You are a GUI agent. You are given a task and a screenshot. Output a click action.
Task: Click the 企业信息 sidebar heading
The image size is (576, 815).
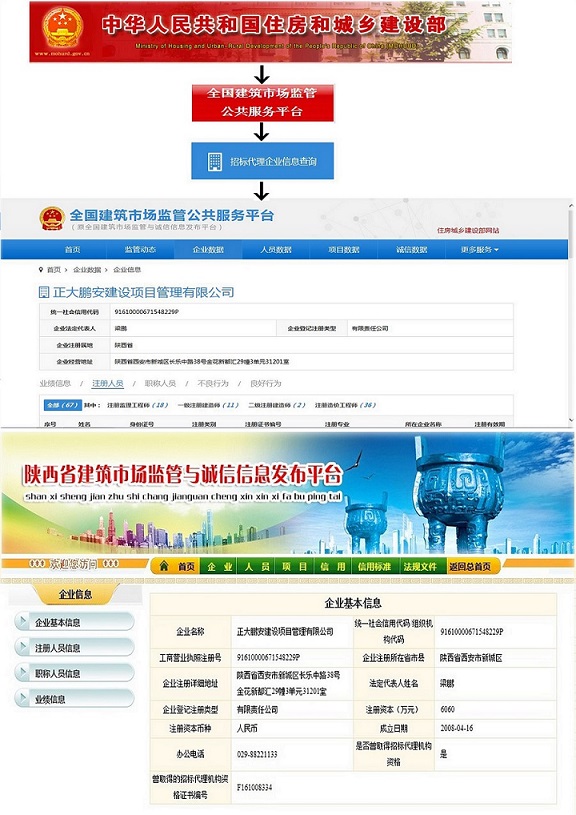click(75, 594)
